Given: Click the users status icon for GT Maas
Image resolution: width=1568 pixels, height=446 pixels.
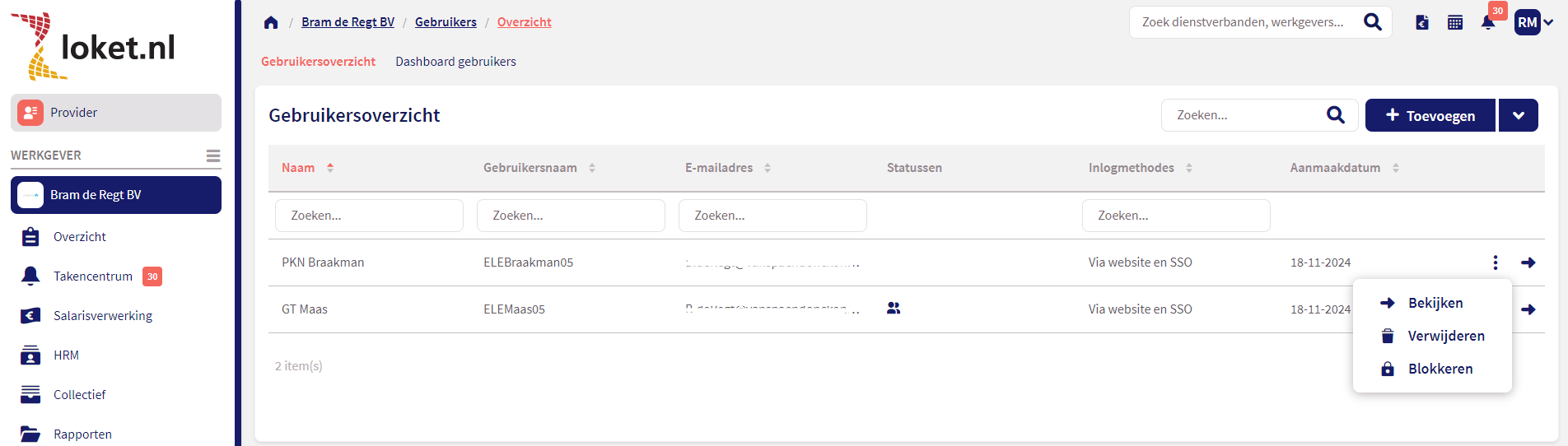Looking at the screenshot, I should (894, 309).
